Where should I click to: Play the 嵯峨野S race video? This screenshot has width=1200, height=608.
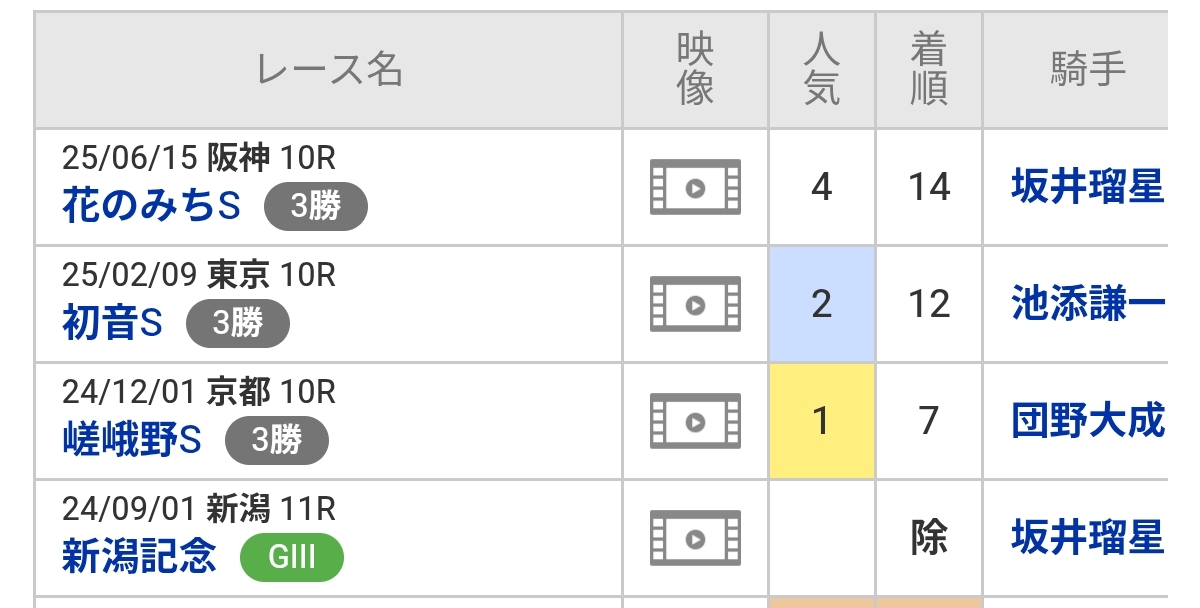tap(695, 421)
